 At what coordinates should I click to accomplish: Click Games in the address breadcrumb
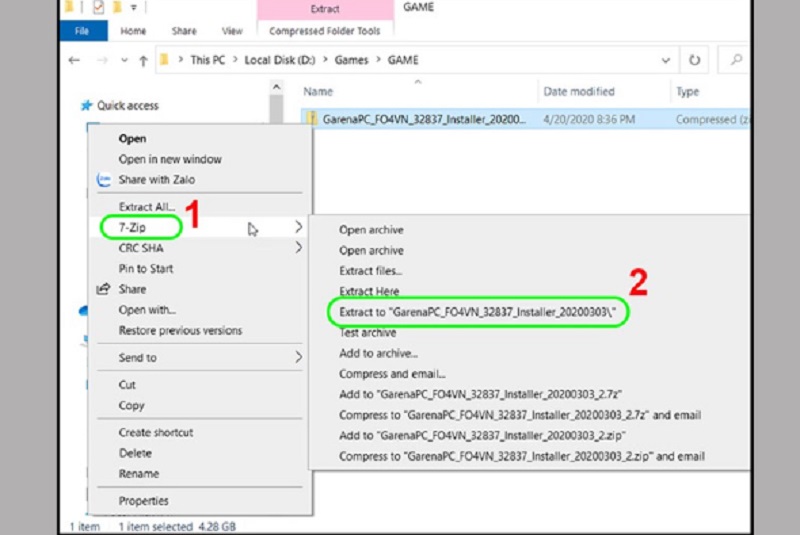[352, 60]
